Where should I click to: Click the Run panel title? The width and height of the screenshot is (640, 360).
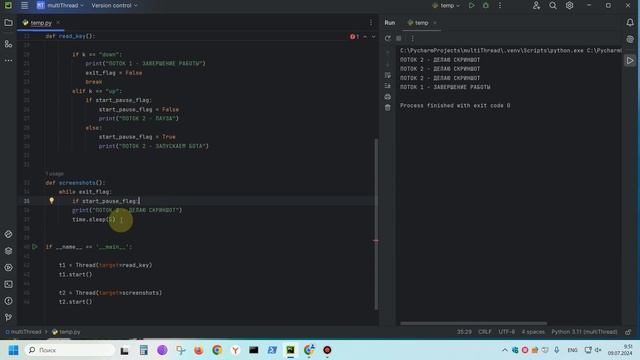pyautogui.click(x=390, y=23)
